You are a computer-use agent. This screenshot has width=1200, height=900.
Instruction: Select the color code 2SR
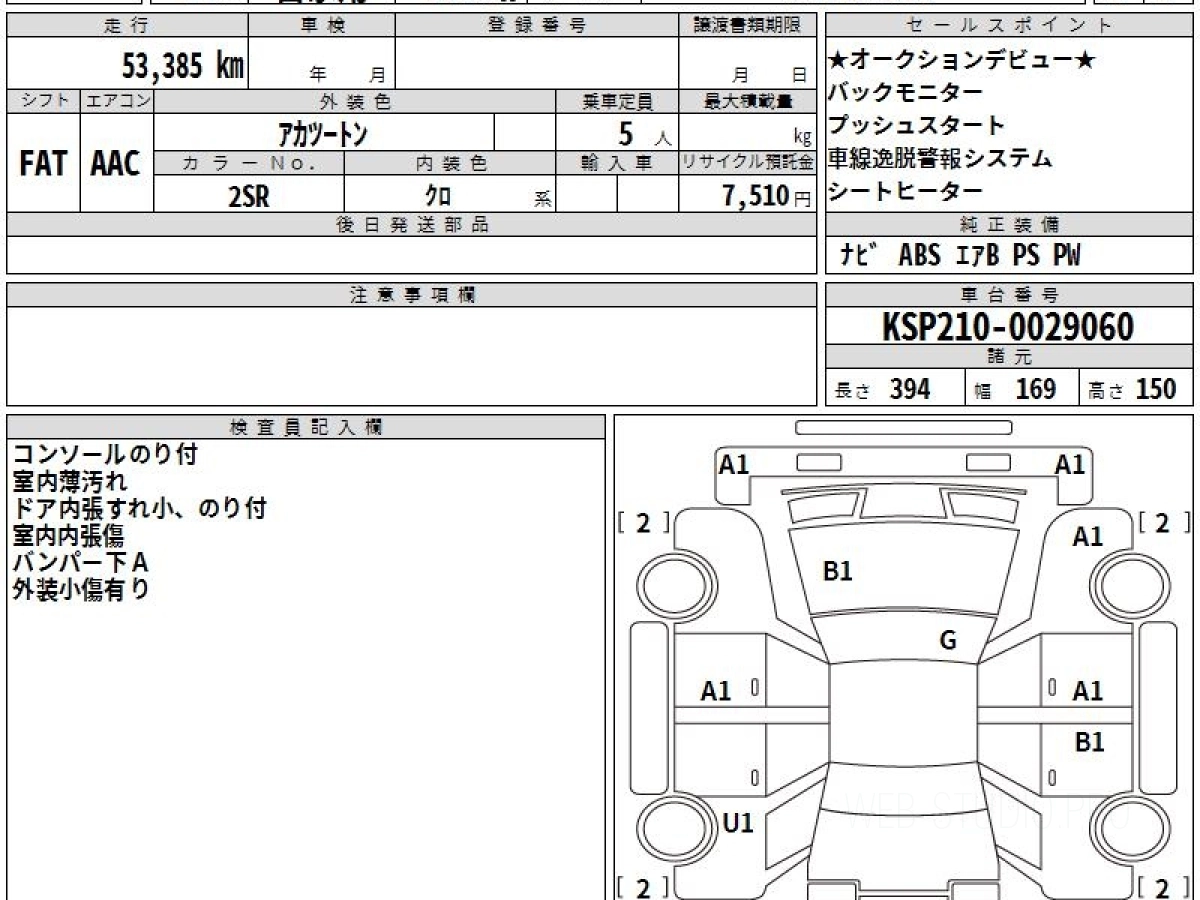click(x=249, y=196)
